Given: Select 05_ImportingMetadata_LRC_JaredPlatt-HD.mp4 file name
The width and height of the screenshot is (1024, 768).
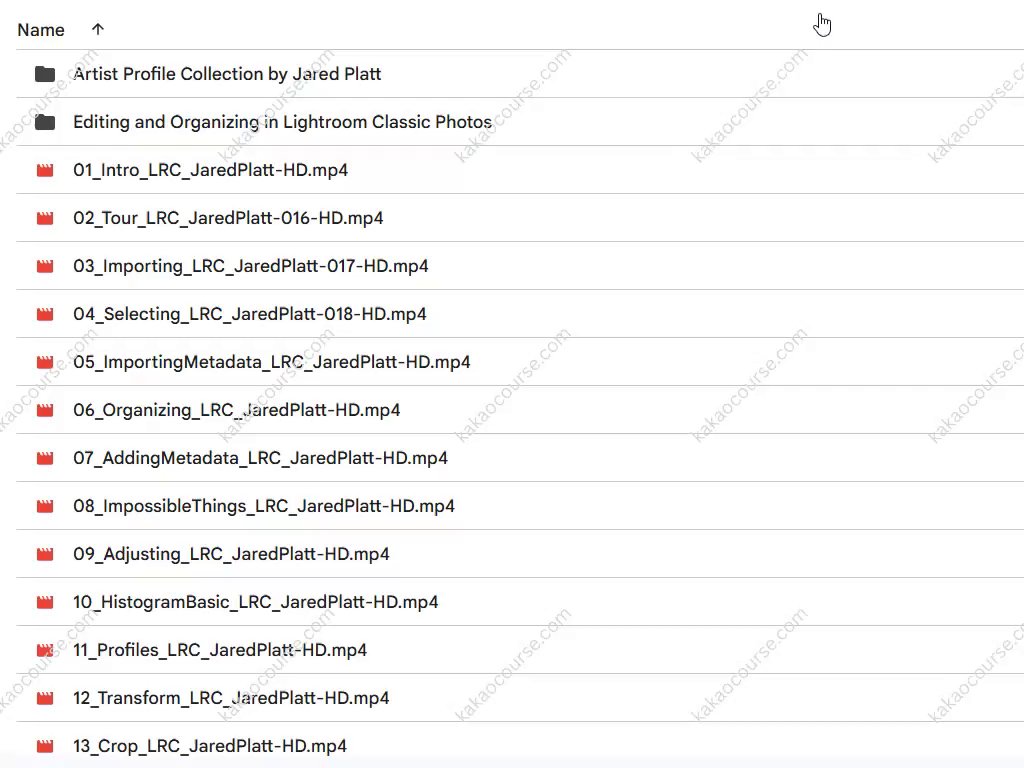Looking at the screenshot, I should tap(272, 362).
